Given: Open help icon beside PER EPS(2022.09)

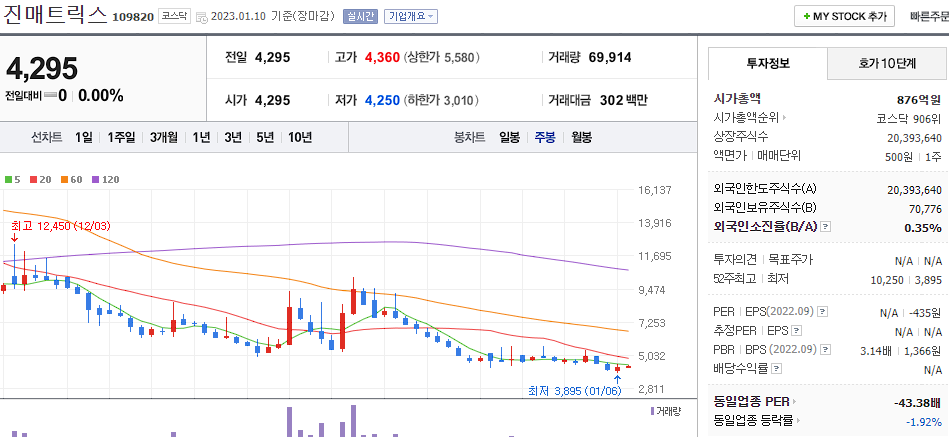Looking at the screenshot, I should click(x=822, y=312).
